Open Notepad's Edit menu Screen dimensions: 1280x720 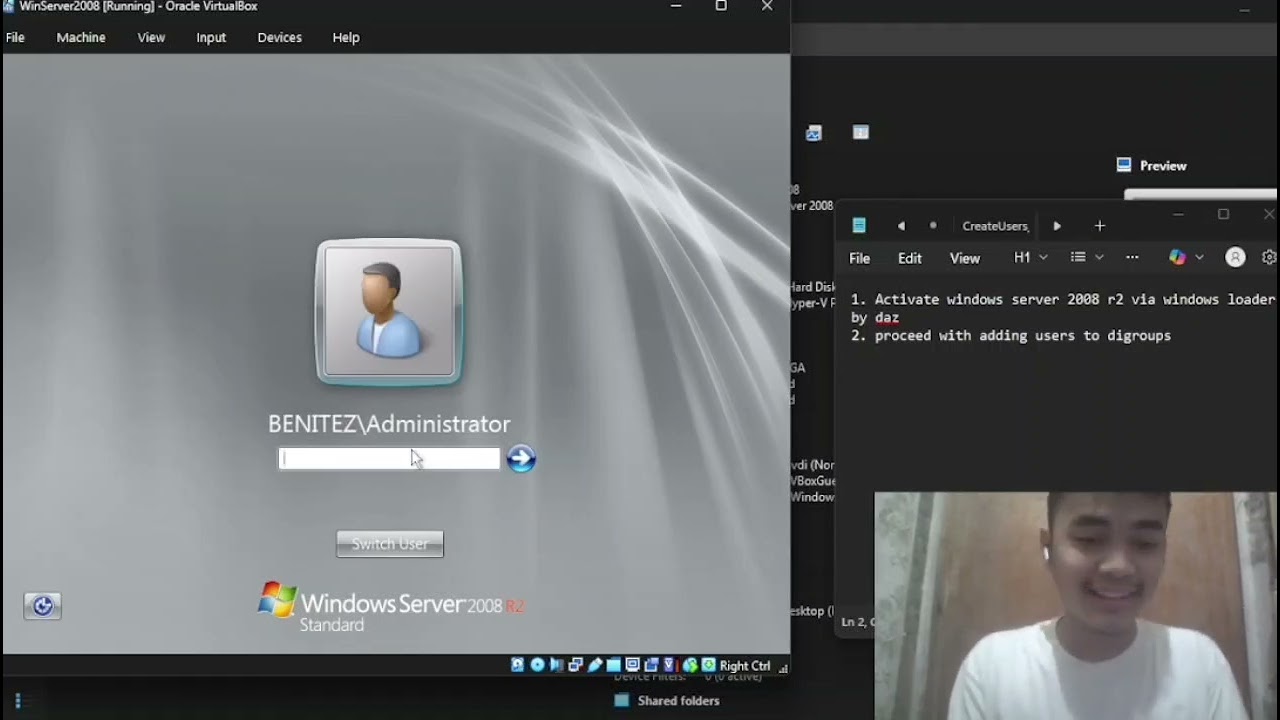[x=910, y=258]
